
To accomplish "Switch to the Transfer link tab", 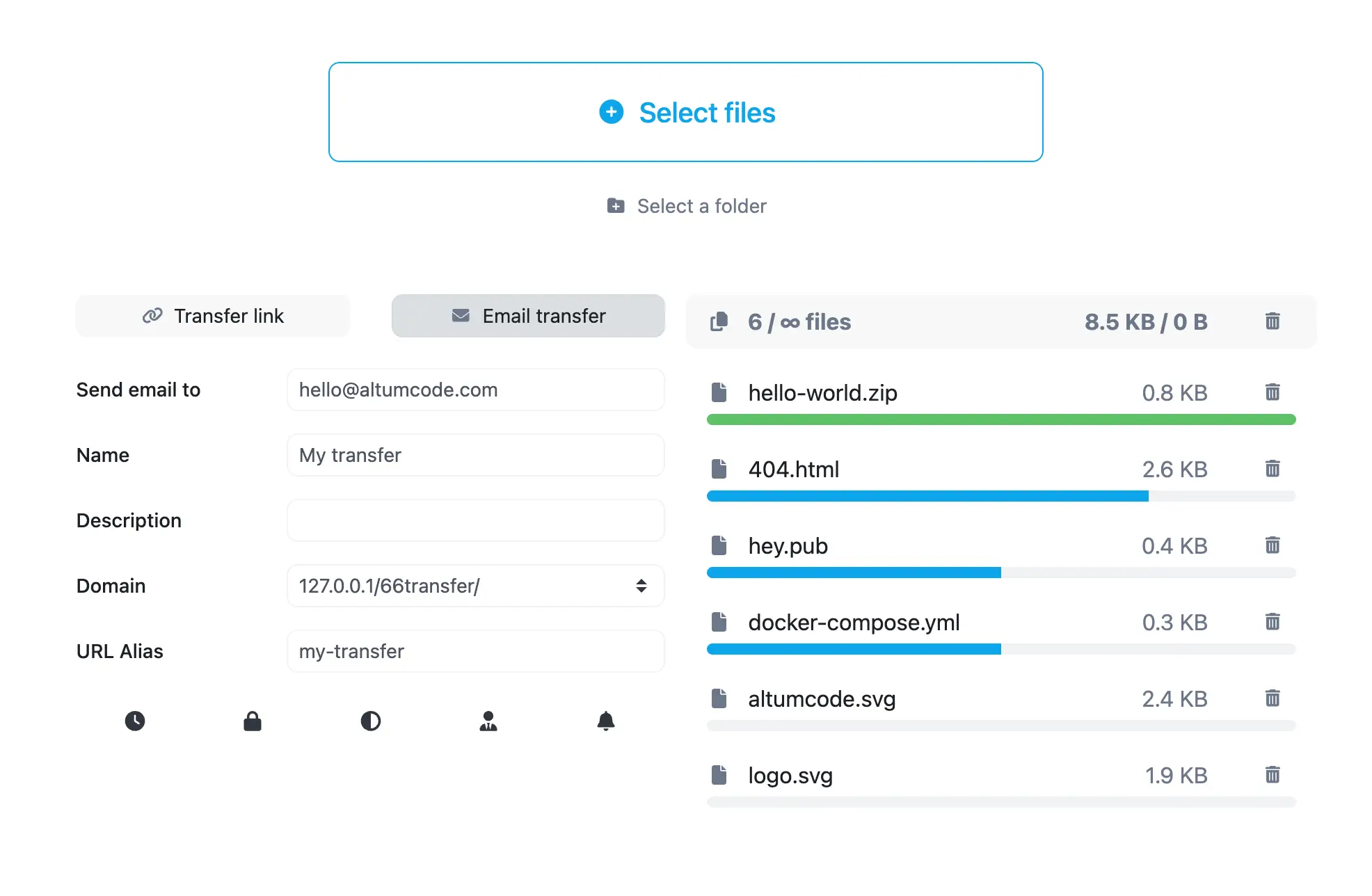I will [213, 316].
